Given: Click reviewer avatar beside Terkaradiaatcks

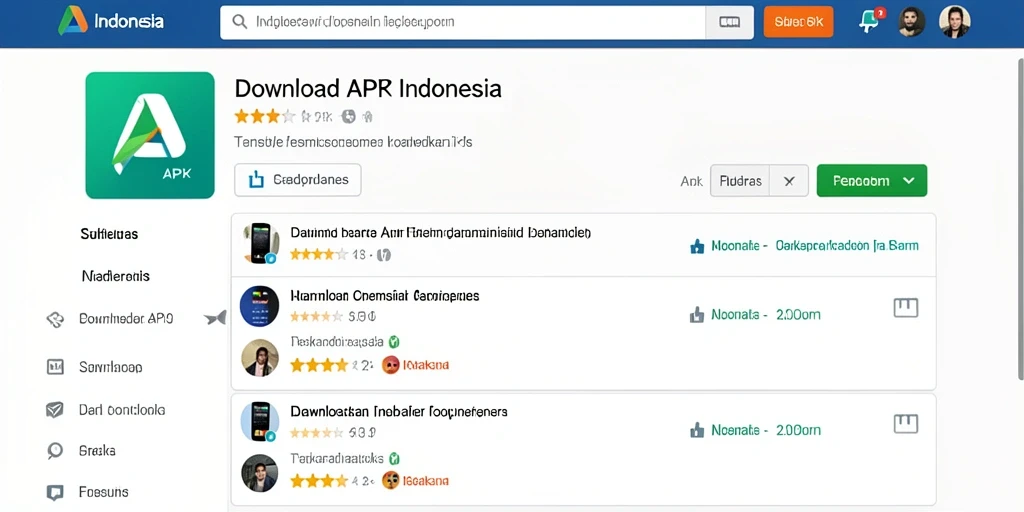Looking at the screenshot, I should click(x=260, y=473).
